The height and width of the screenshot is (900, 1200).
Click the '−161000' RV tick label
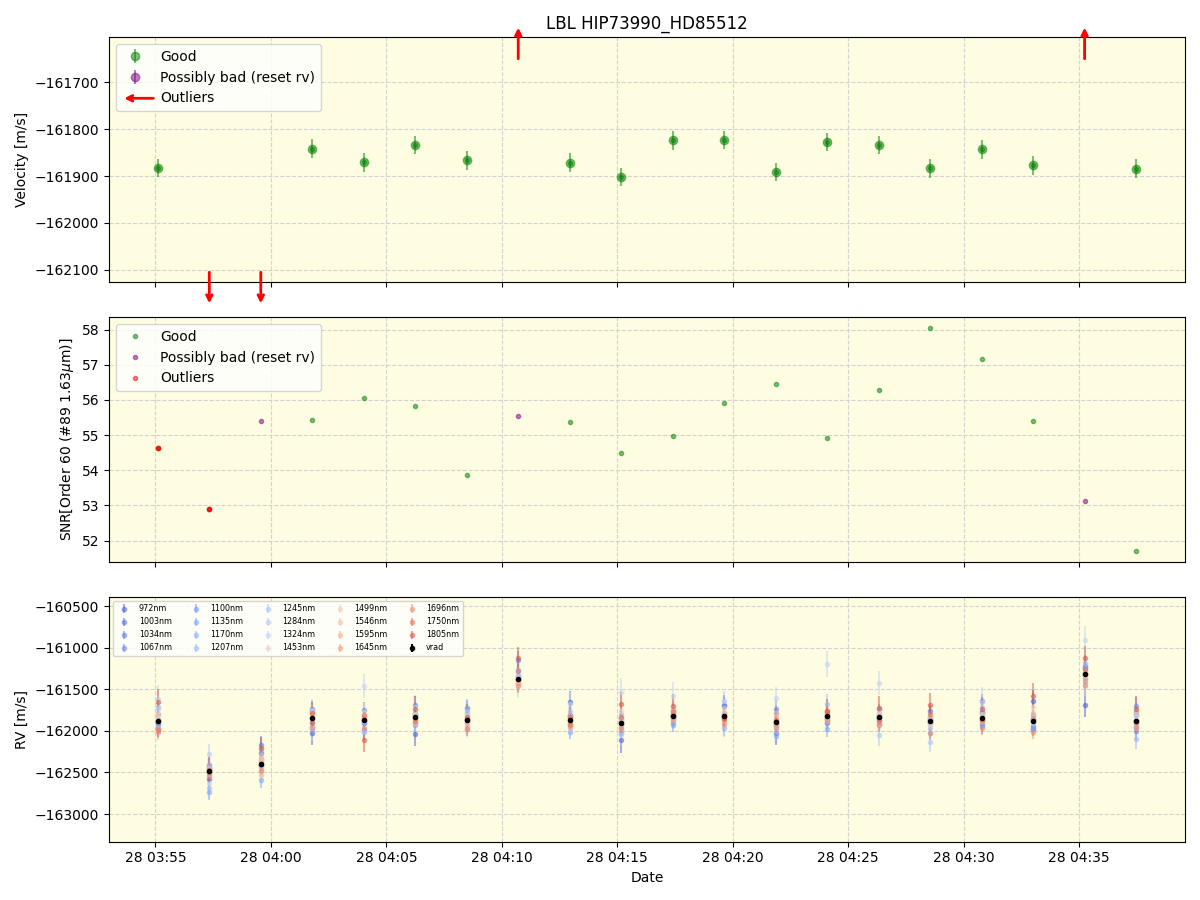pos(69,649)
